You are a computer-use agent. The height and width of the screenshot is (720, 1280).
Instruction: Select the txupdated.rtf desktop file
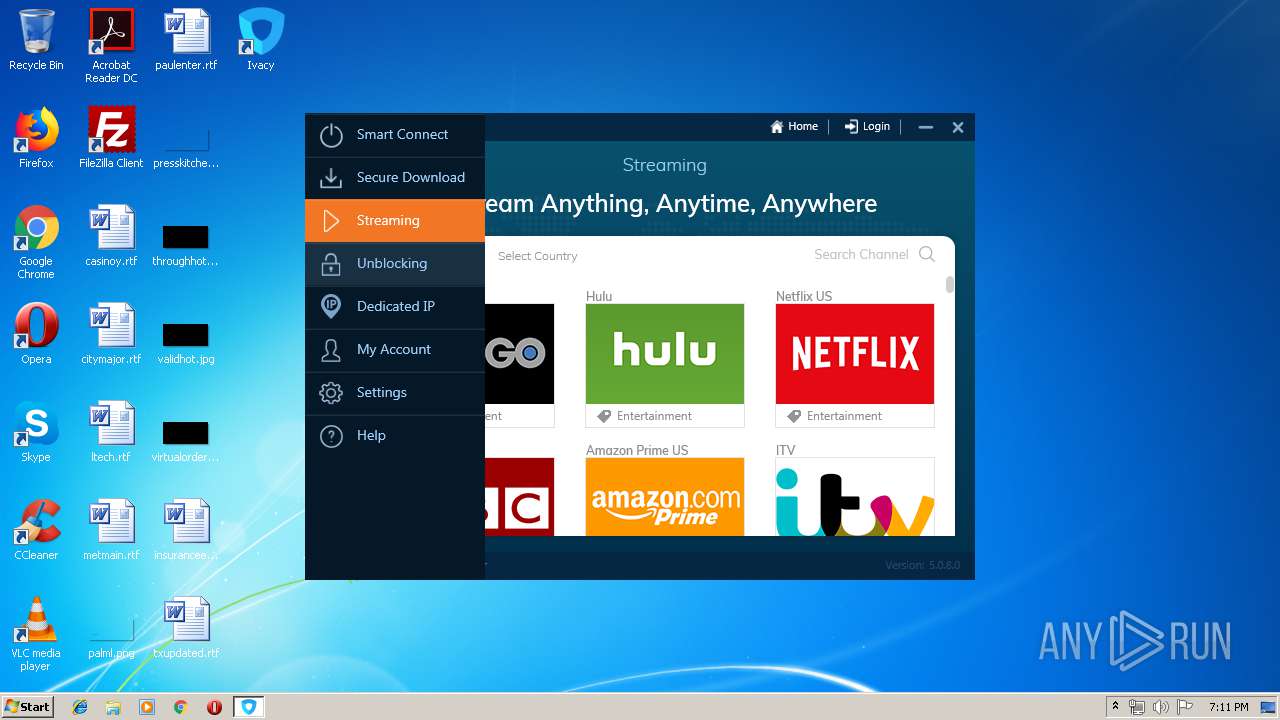[x=186, y=628]
